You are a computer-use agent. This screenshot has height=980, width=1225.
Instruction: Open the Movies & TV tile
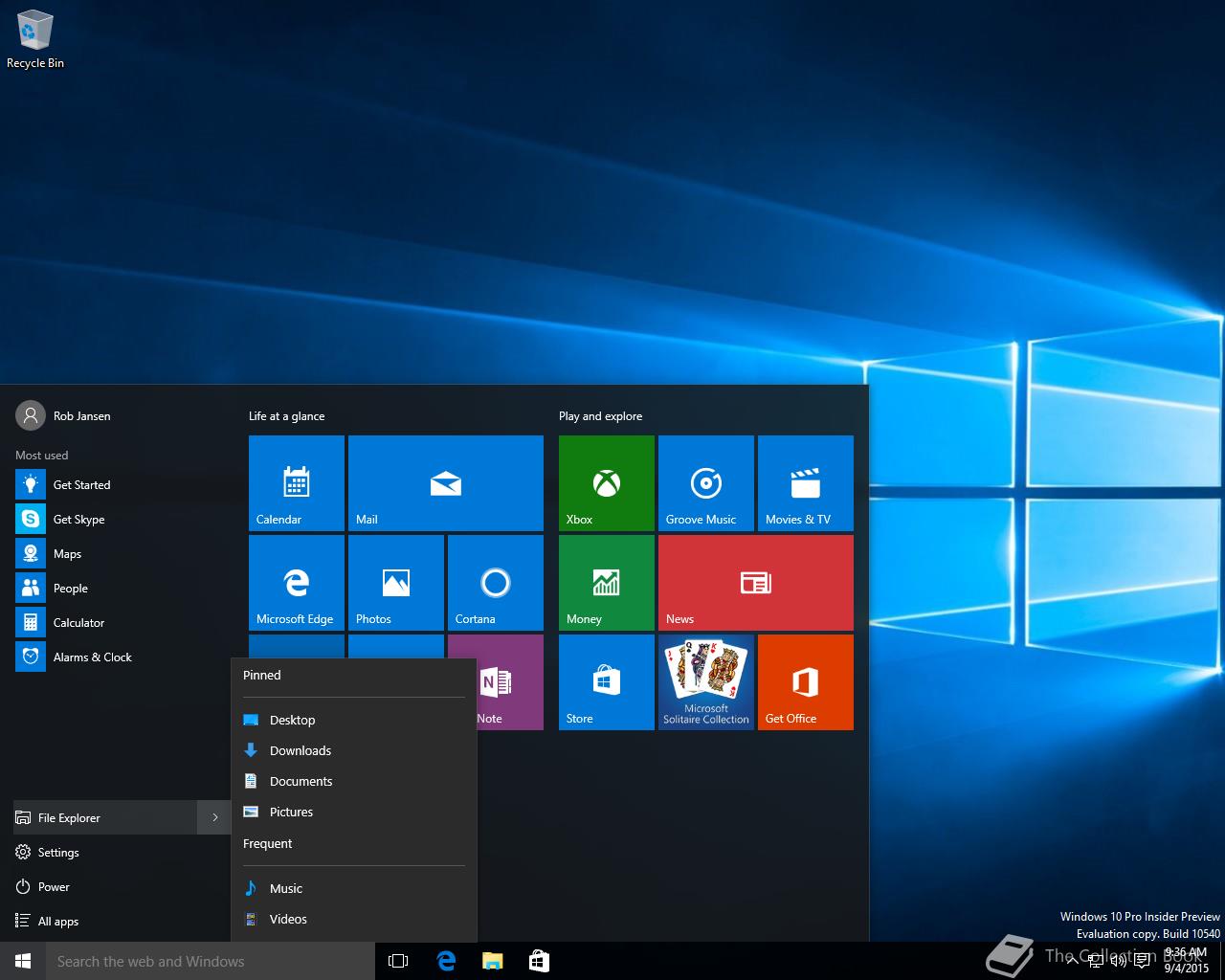(x=806, y=483)
